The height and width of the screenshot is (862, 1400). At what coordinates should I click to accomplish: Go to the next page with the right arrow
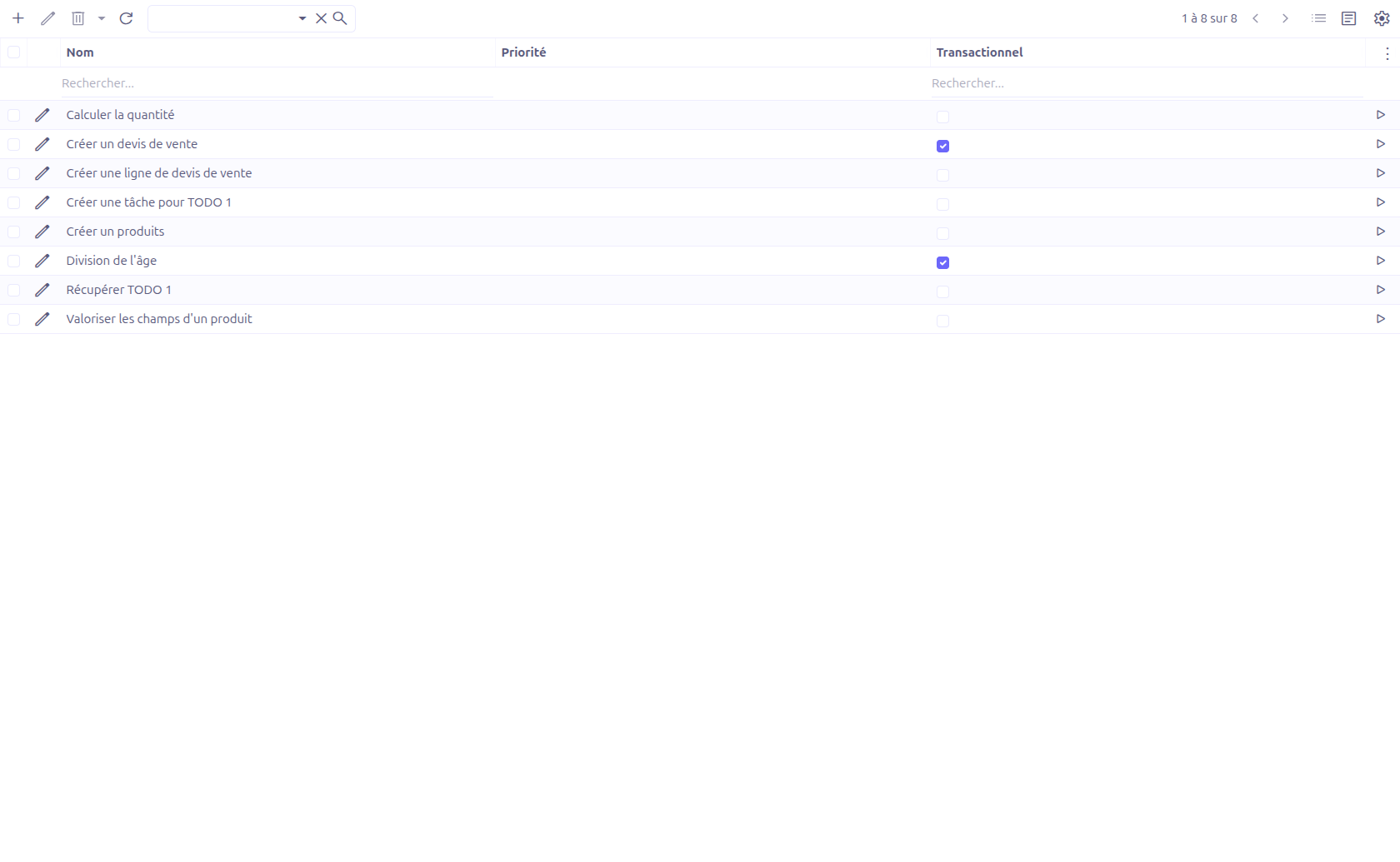(1284, 17)
